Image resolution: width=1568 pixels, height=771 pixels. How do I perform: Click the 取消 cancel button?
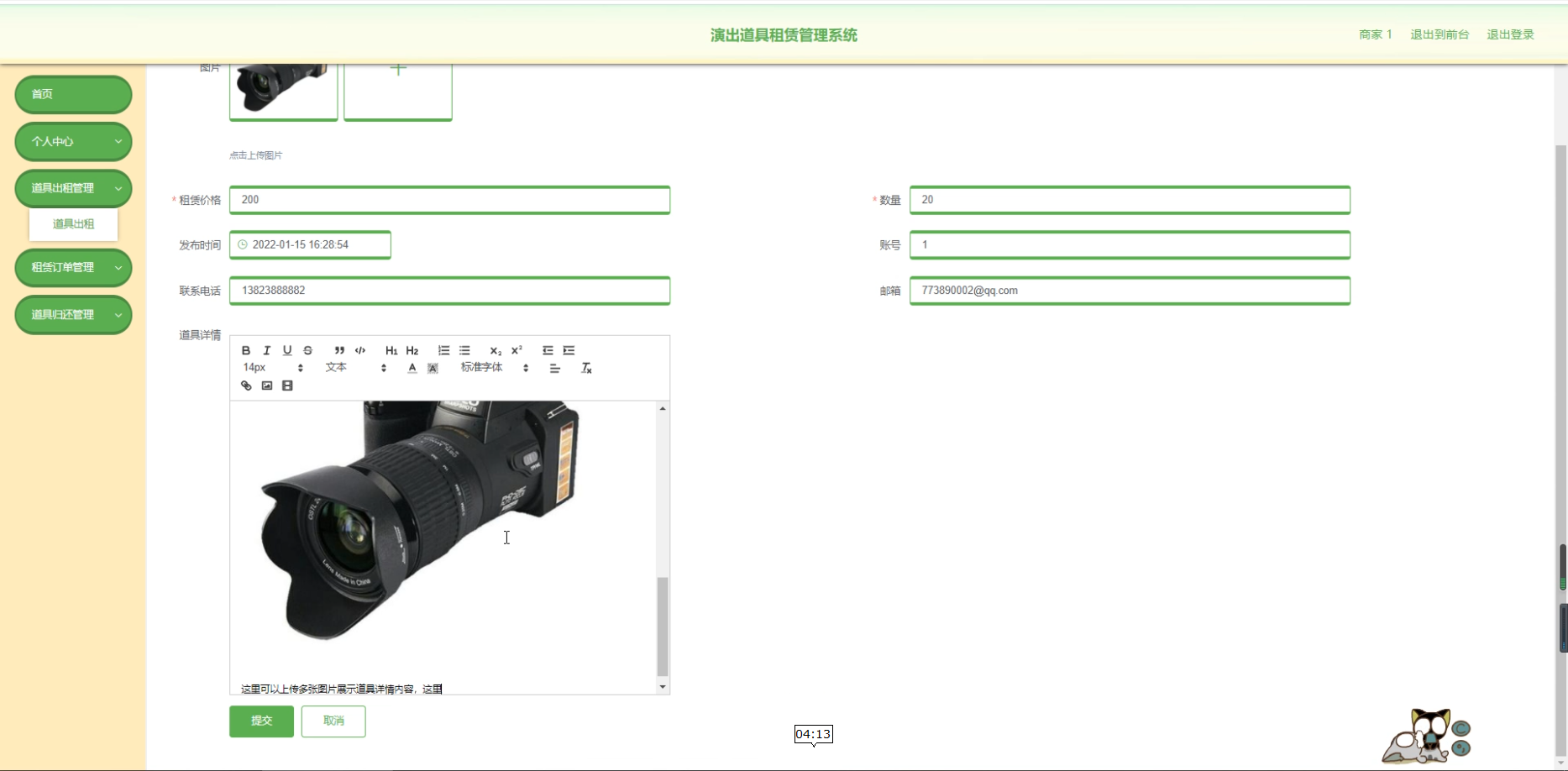[333, 721]
